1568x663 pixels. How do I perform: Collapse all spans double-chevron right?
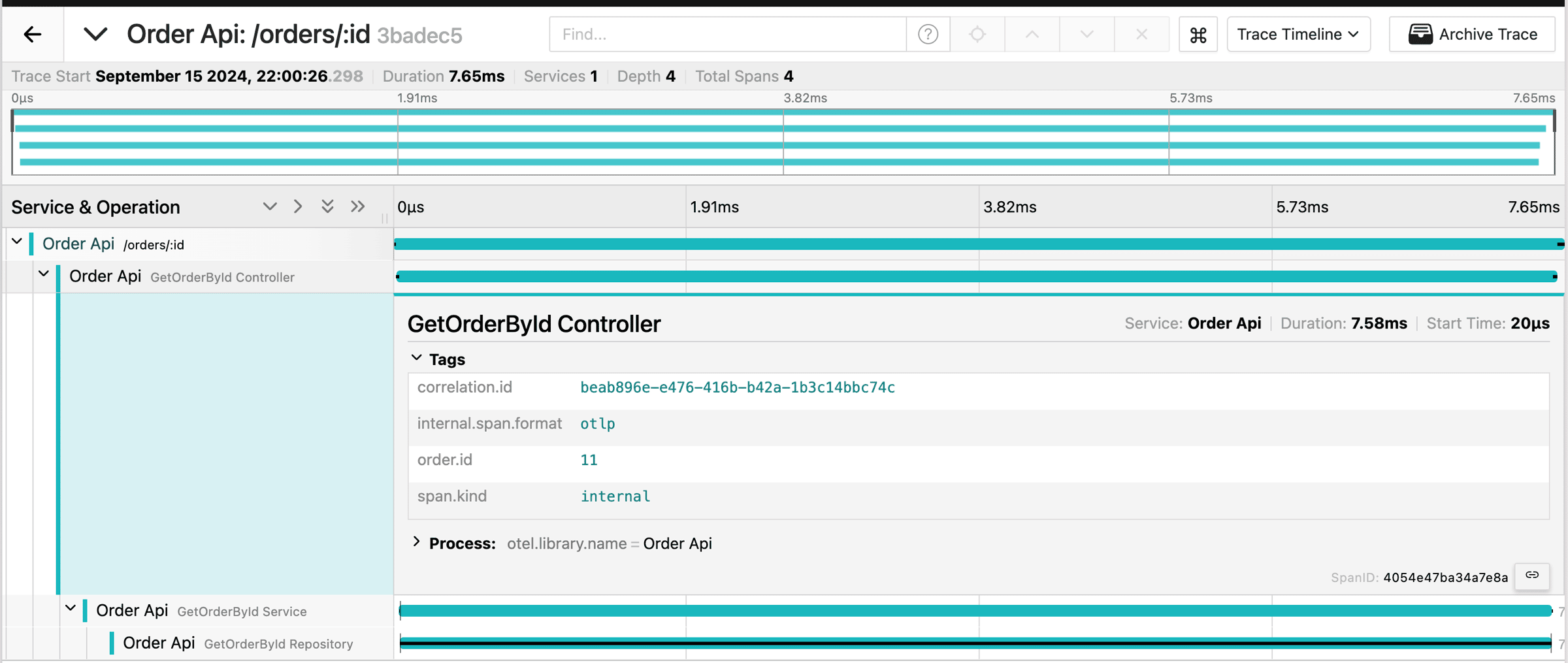357,207
